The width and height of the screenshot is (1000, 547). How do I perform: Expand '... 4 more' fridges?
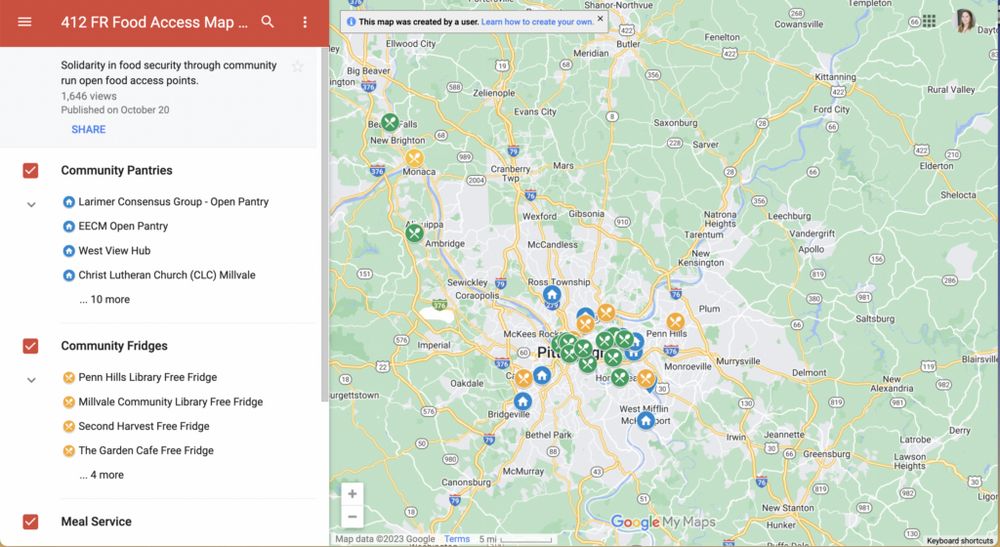102,475
